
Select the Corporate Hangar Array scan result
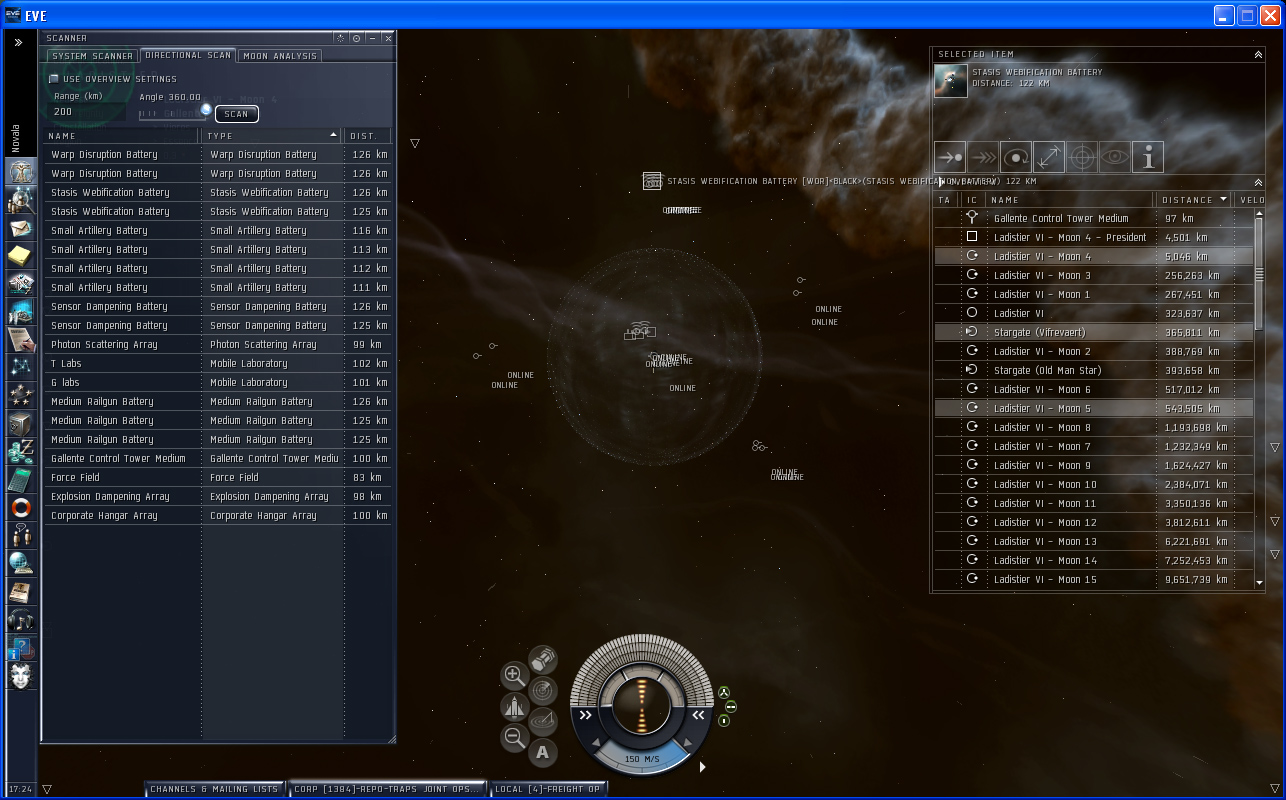(218, 516)
